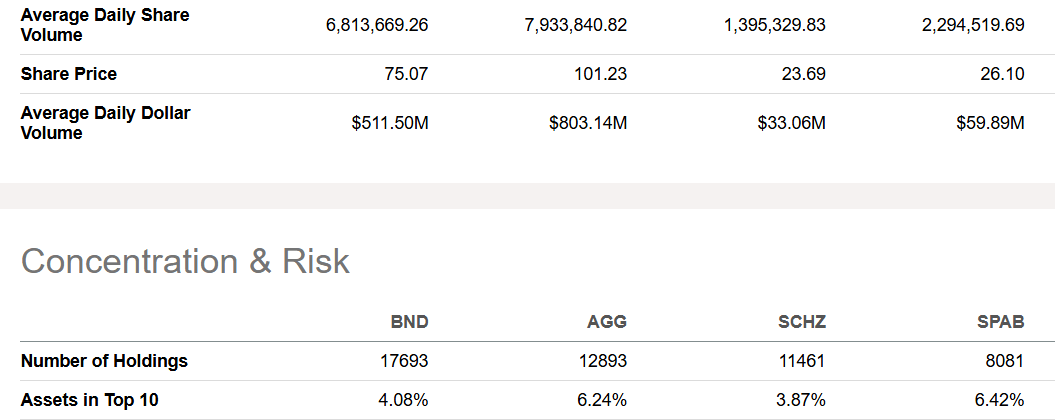This screenshot has height=420, width=1055.
Task: Select the SPAB ticker header
Action: 1001,322
